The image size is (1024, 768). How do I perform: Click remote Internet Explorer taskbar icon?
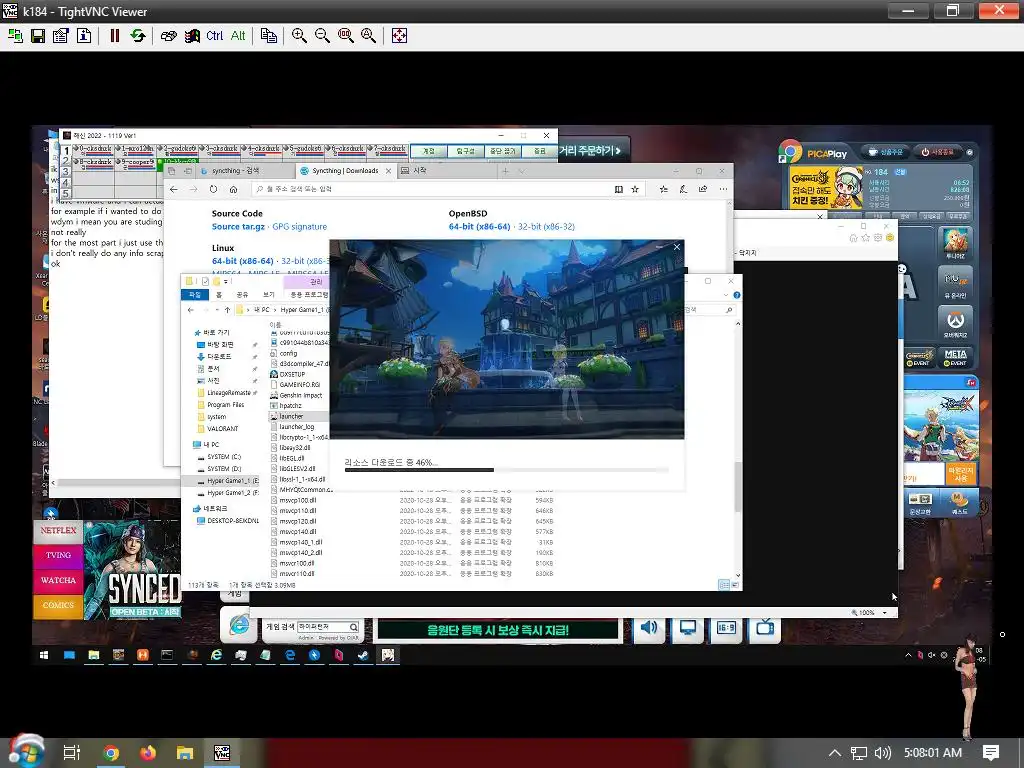(x=216, y=655)
